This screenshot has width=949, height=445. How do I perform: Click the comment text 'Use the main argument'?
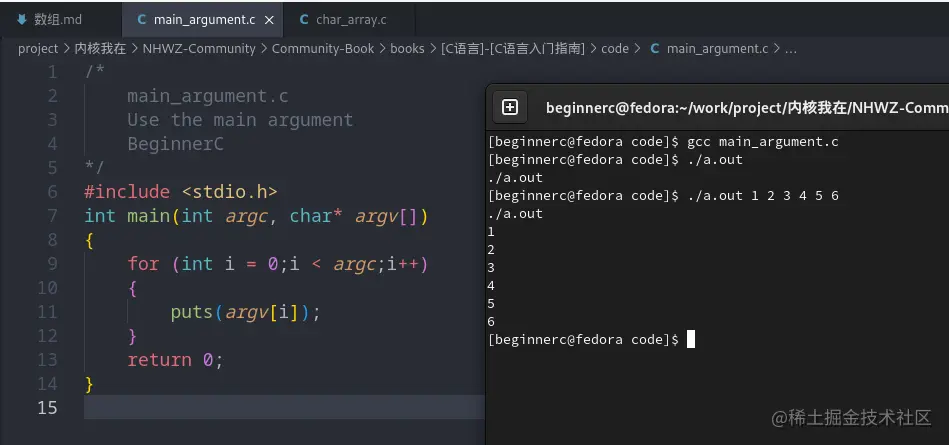(x=240, y=120)
